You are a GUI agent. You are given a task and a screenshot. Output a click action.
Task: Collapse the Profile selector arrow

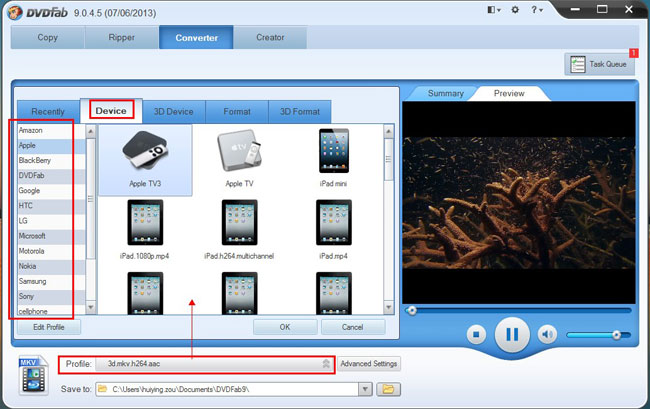click(x=326, y=364)
